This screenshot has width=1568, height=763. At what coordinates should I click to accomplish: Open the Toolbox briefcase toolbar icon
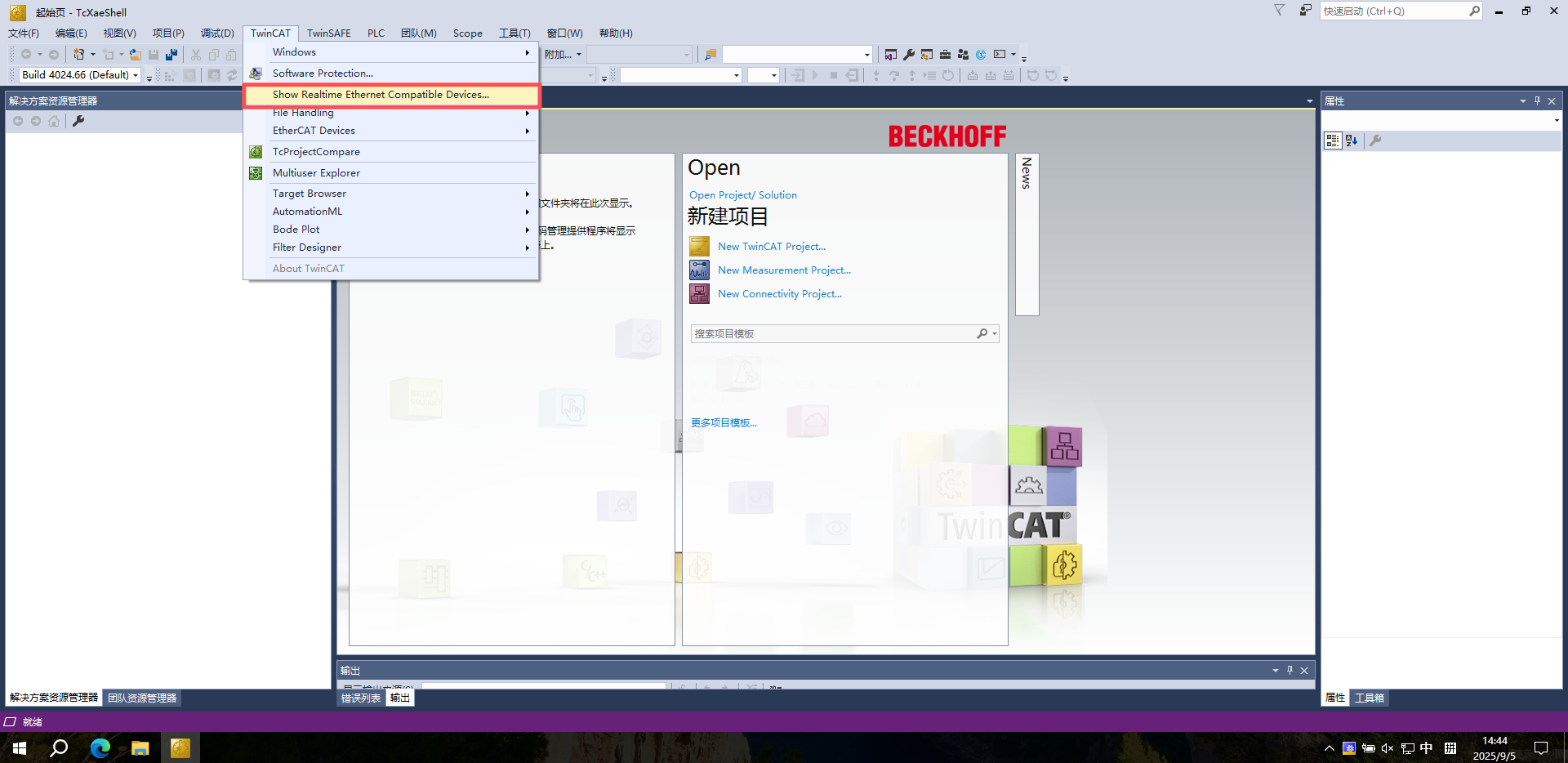tap(945, 55)
